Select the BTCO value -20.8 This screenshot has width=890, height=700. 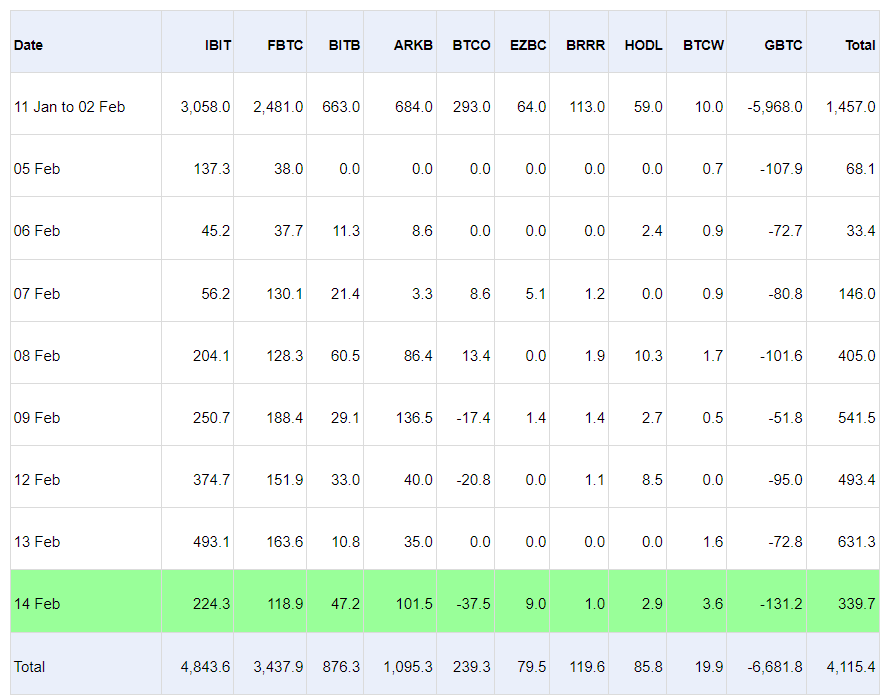(x=473, y=480)
